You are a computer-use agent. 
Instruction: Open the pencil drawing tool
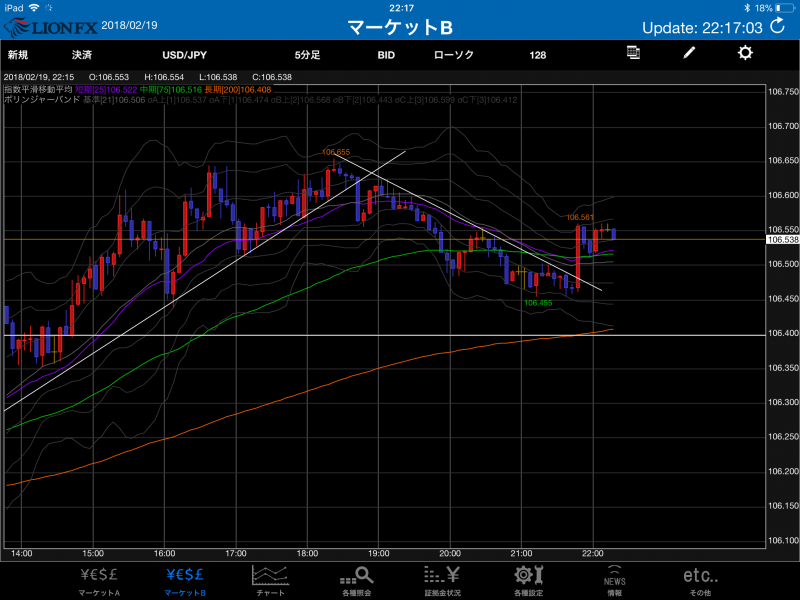coord(689,53)
